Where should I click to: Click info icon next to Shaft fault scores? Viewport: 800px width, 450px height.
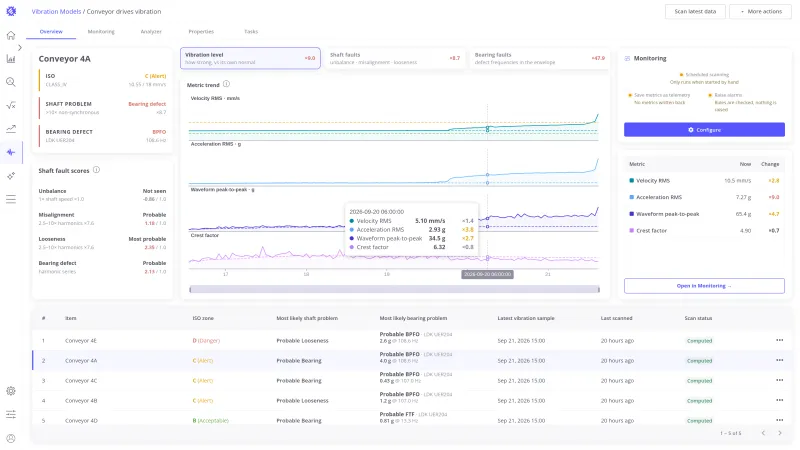96,170
